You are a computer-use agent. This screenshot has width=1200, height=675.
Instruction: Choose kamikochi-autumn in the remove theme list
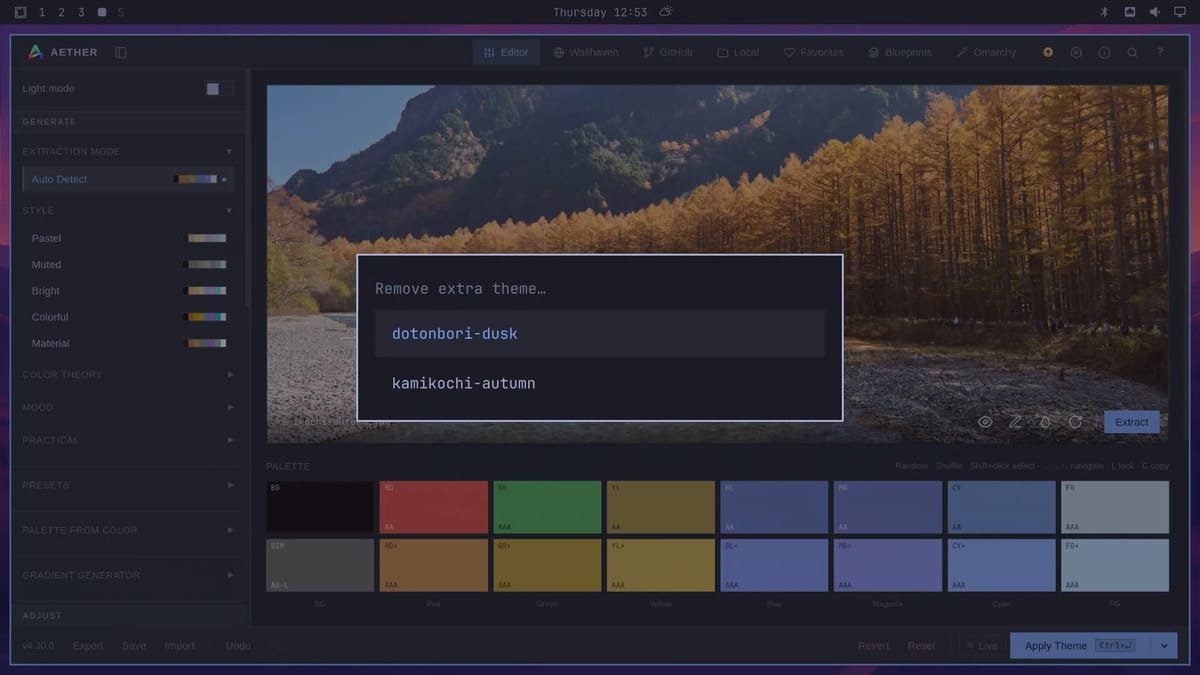click(600, 383)
